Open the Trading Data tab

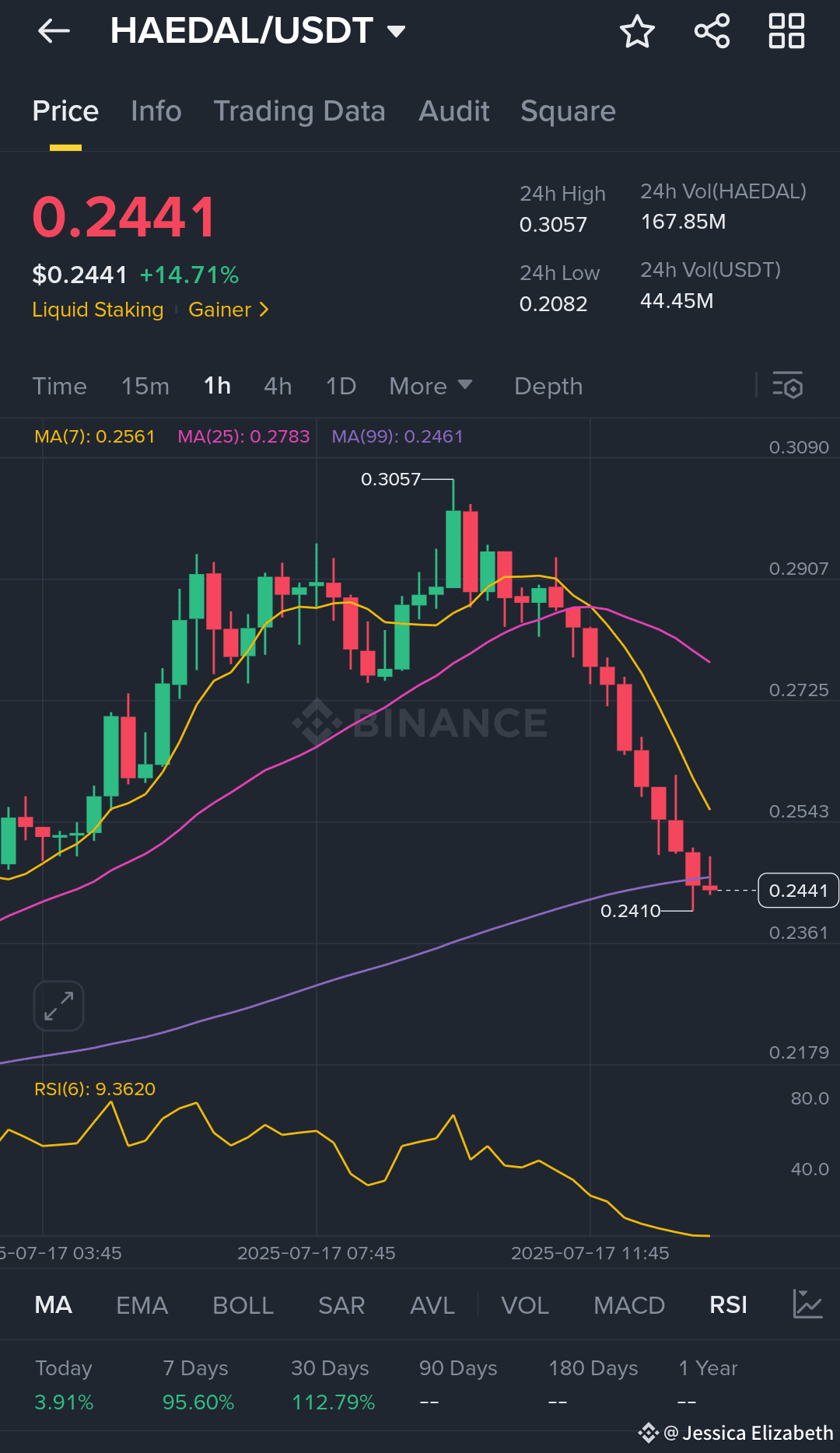click(299, 111)
